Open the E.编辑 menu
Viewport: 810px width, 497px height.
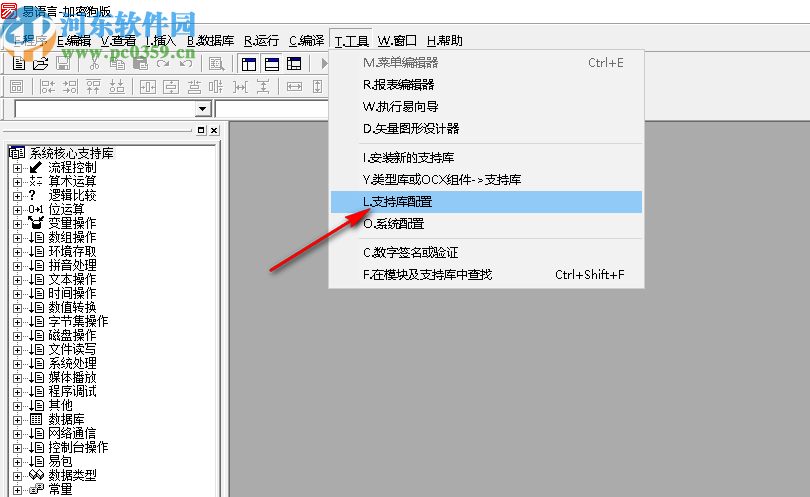click(74, 40)
